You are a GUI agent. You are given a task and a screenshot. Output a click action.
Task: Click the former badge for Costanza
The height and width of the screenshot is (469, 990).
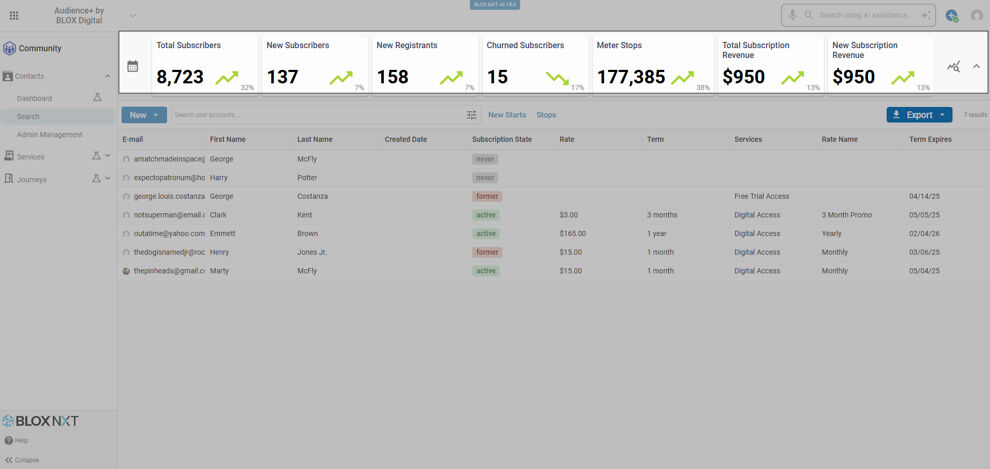pyautogui.click(x=487, y=196)
